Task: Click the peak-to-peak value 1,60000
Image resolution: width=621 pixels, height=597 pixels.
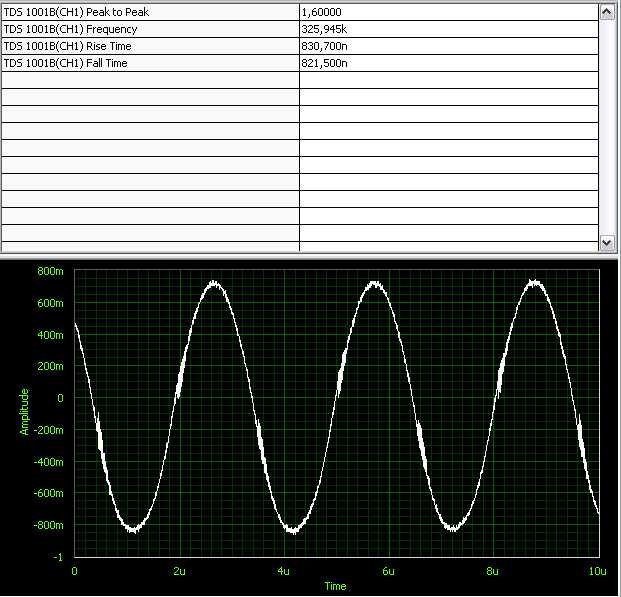Action: point(321,12)
